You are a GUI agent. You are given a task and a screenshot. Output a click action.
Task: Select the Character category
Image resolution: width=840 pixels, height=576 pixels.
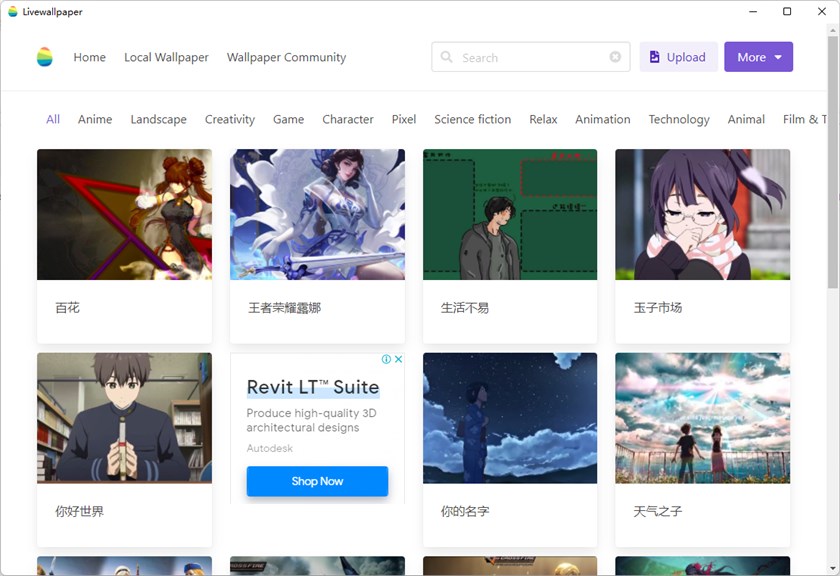point(348,119)
